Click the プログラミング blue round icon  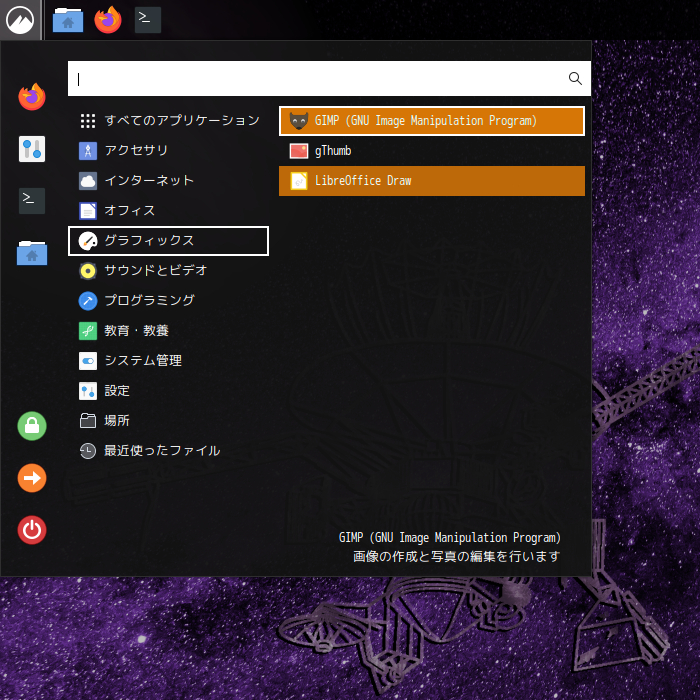(88, 301)
